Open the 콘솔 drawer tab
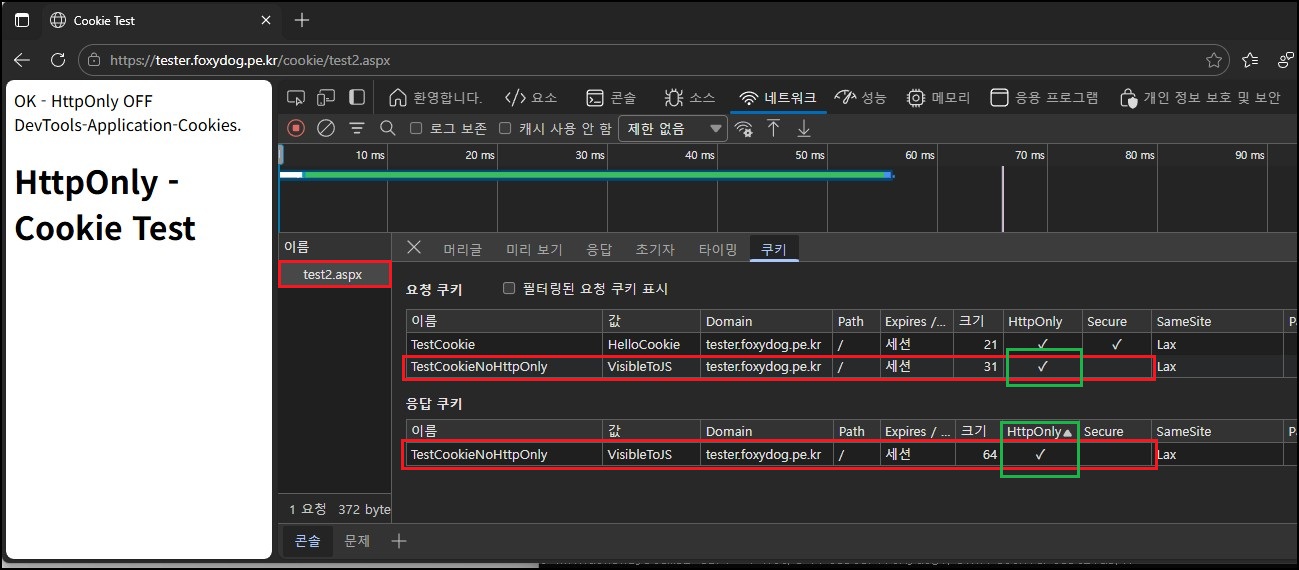The height and width of the screenshot is (570, 1299). click(x=307, y=541)
